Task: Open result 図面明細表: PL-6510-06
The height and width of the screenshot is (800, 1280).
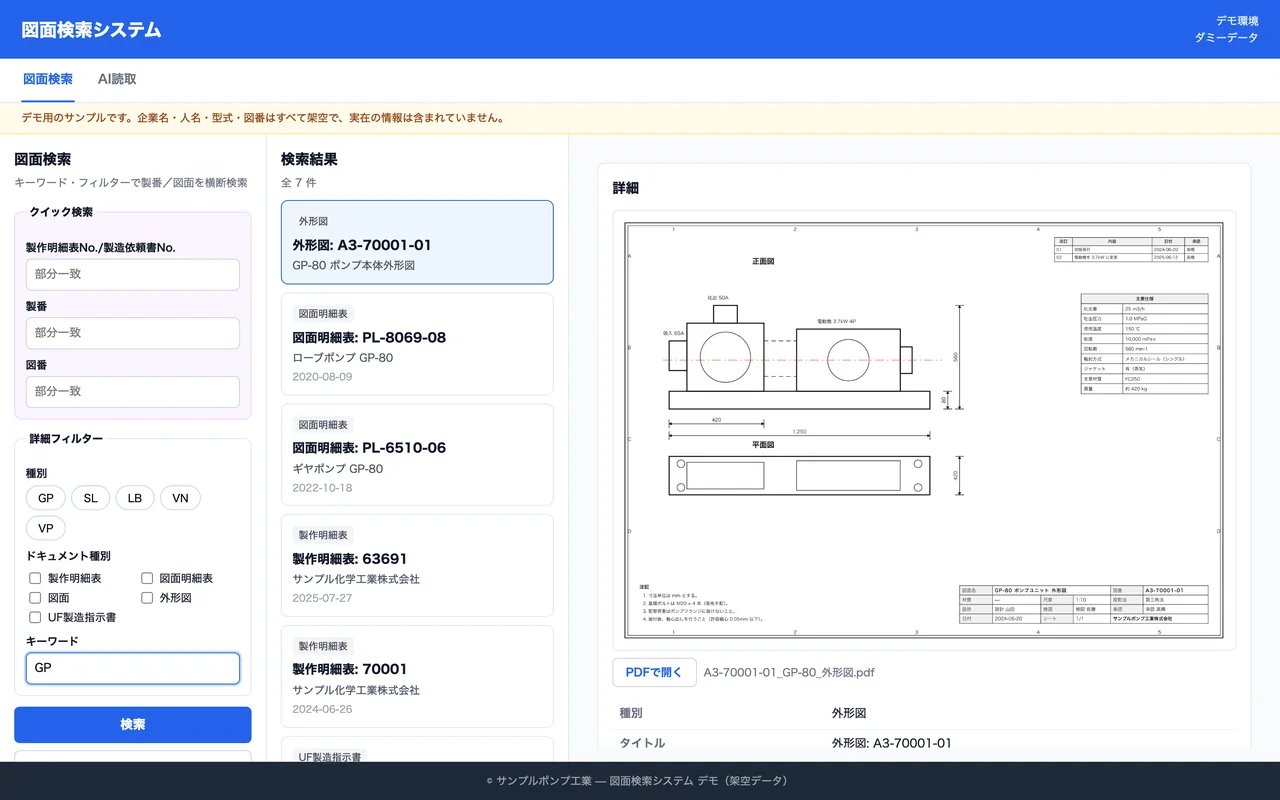Action: [x=417, y=455]
